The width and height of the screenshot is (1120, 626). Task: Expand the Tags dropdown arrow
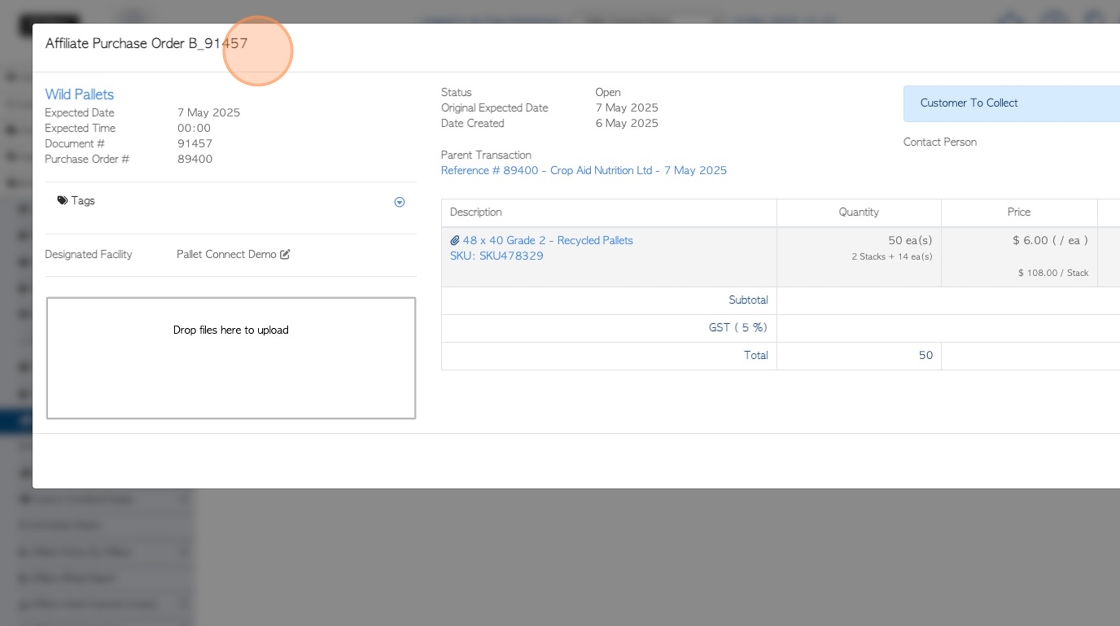click(399, 202)
